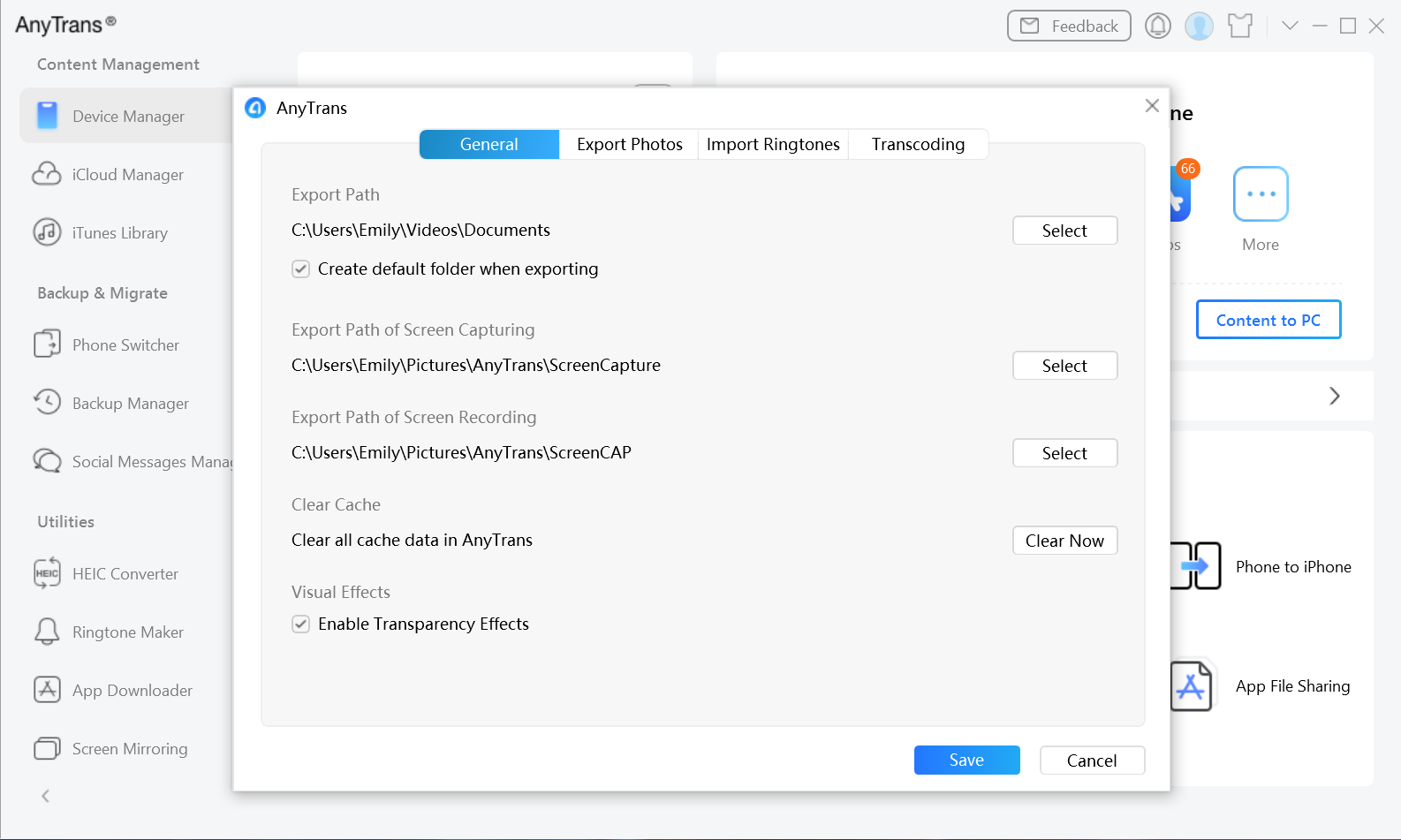Click the path ending in ScreenCapture

(x=476, y=366)
